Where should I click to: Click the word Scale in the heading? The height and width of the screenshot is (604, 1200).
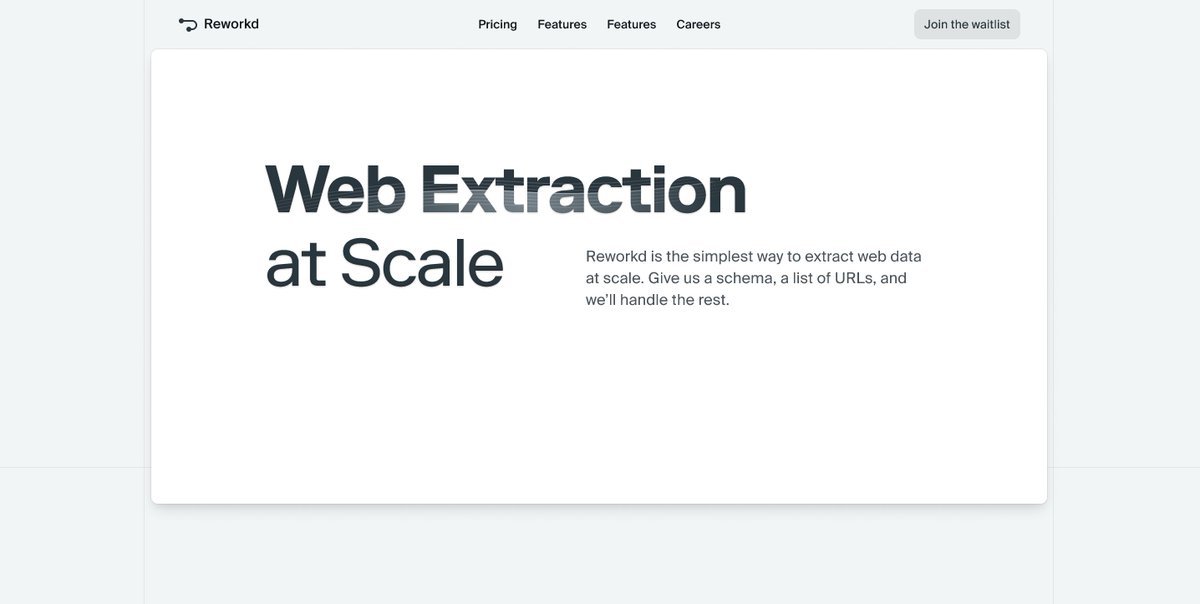click(422, 263)
